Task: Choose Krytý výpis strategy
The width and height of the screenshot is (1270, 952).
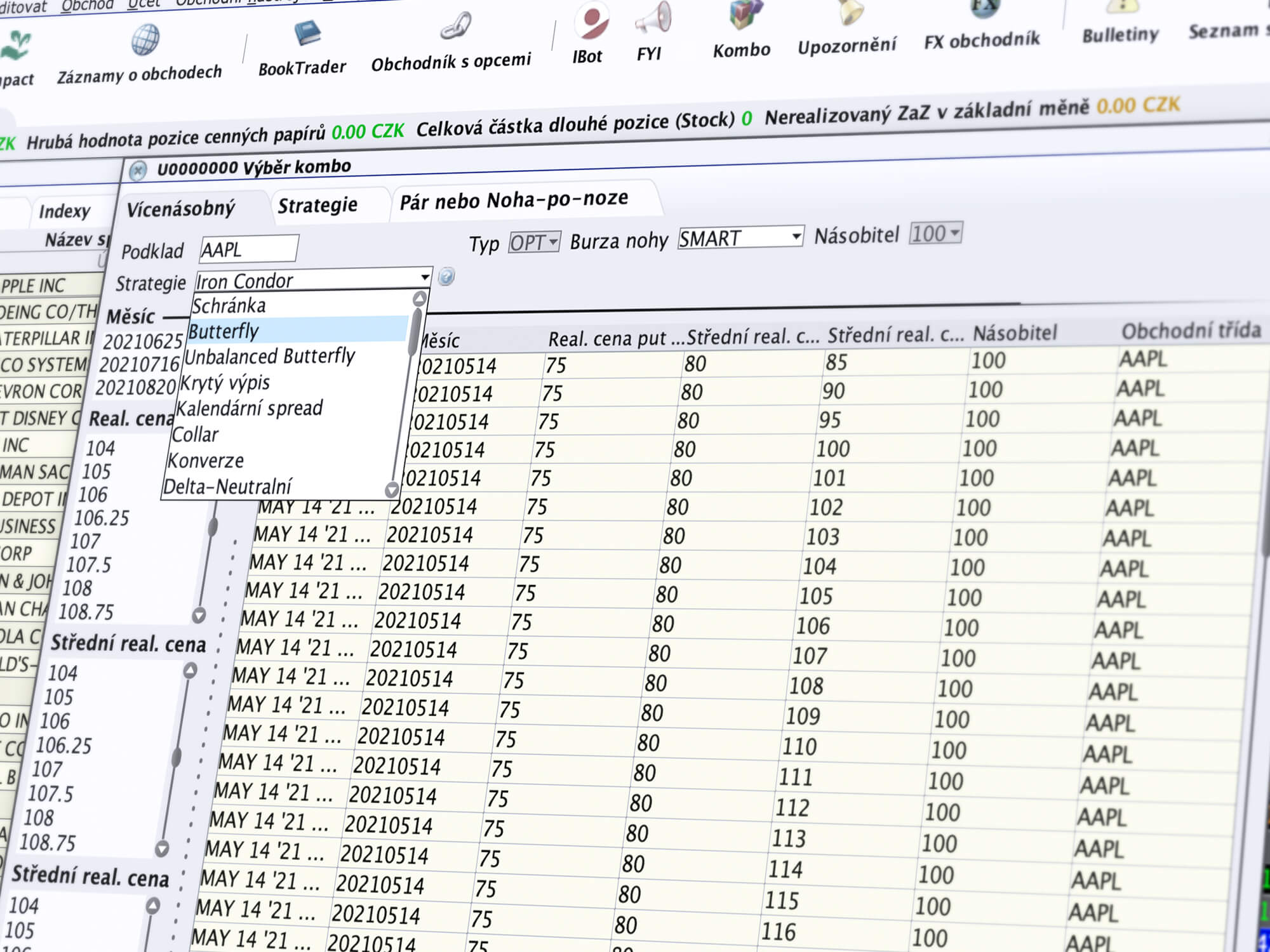Action: [x=290, y=383]
